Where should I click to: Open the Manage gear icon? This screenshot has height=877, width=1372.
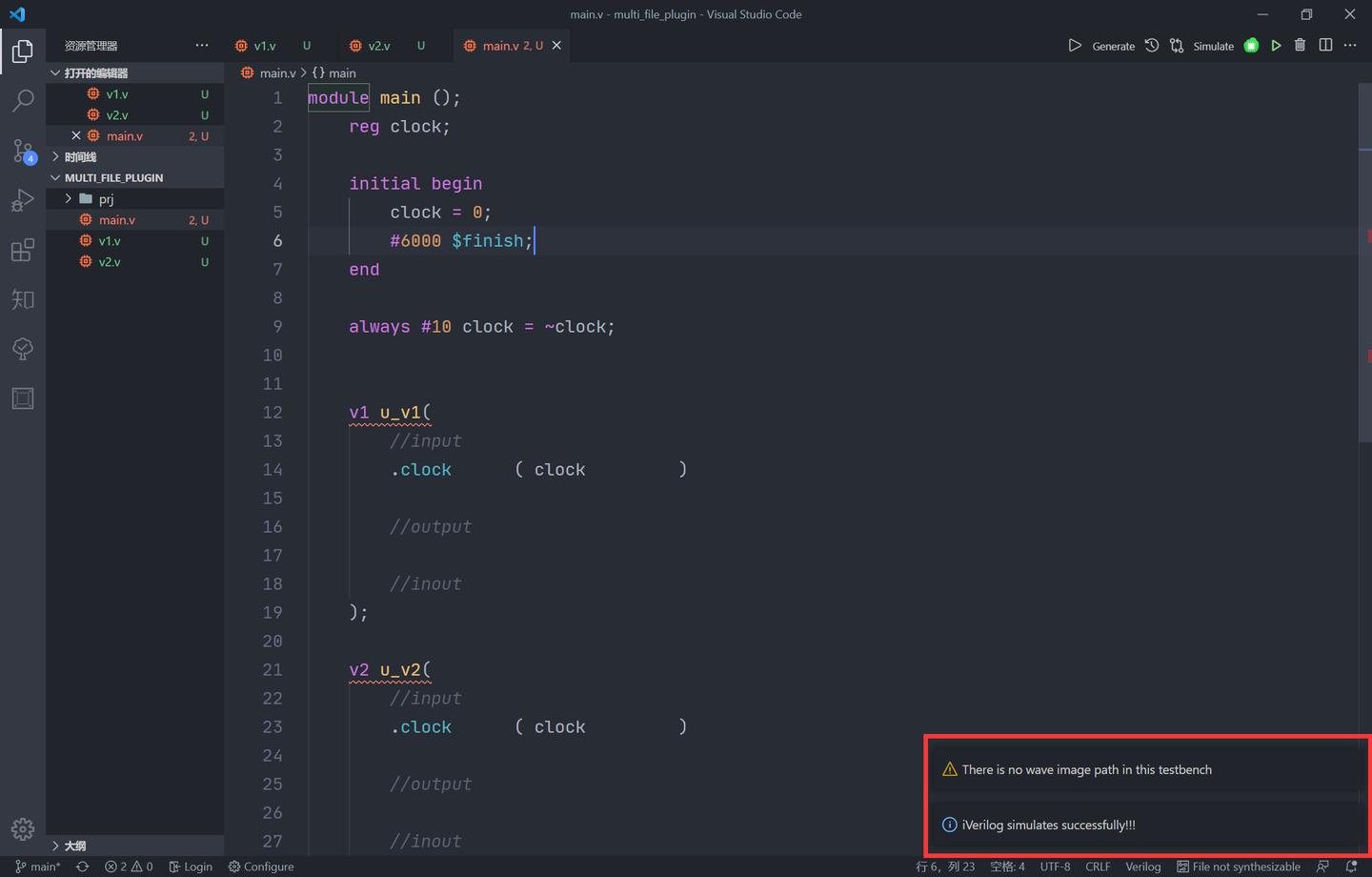tap(23, 829)
